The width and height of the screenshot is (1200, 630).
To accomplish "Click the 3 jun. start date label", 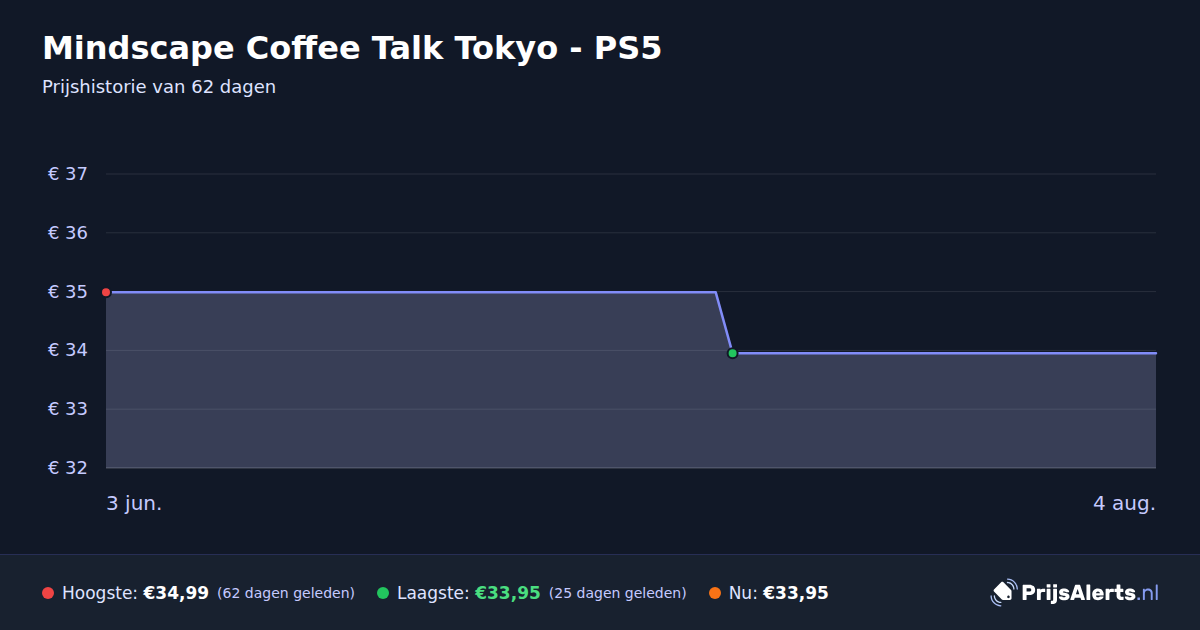I will [134, 504].
